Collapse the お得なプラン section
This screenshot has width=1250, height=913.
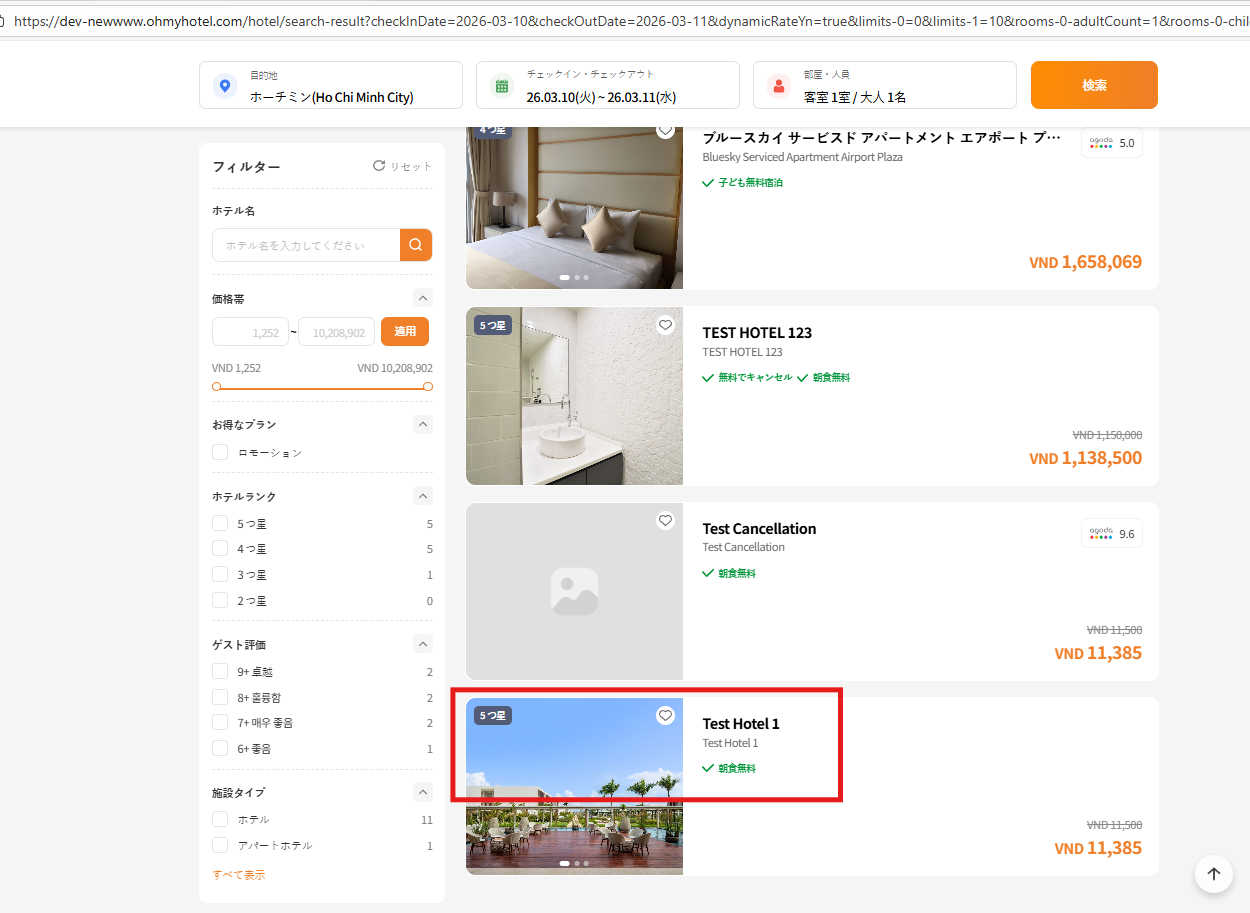pyautogui.click(x=423, y=424)
